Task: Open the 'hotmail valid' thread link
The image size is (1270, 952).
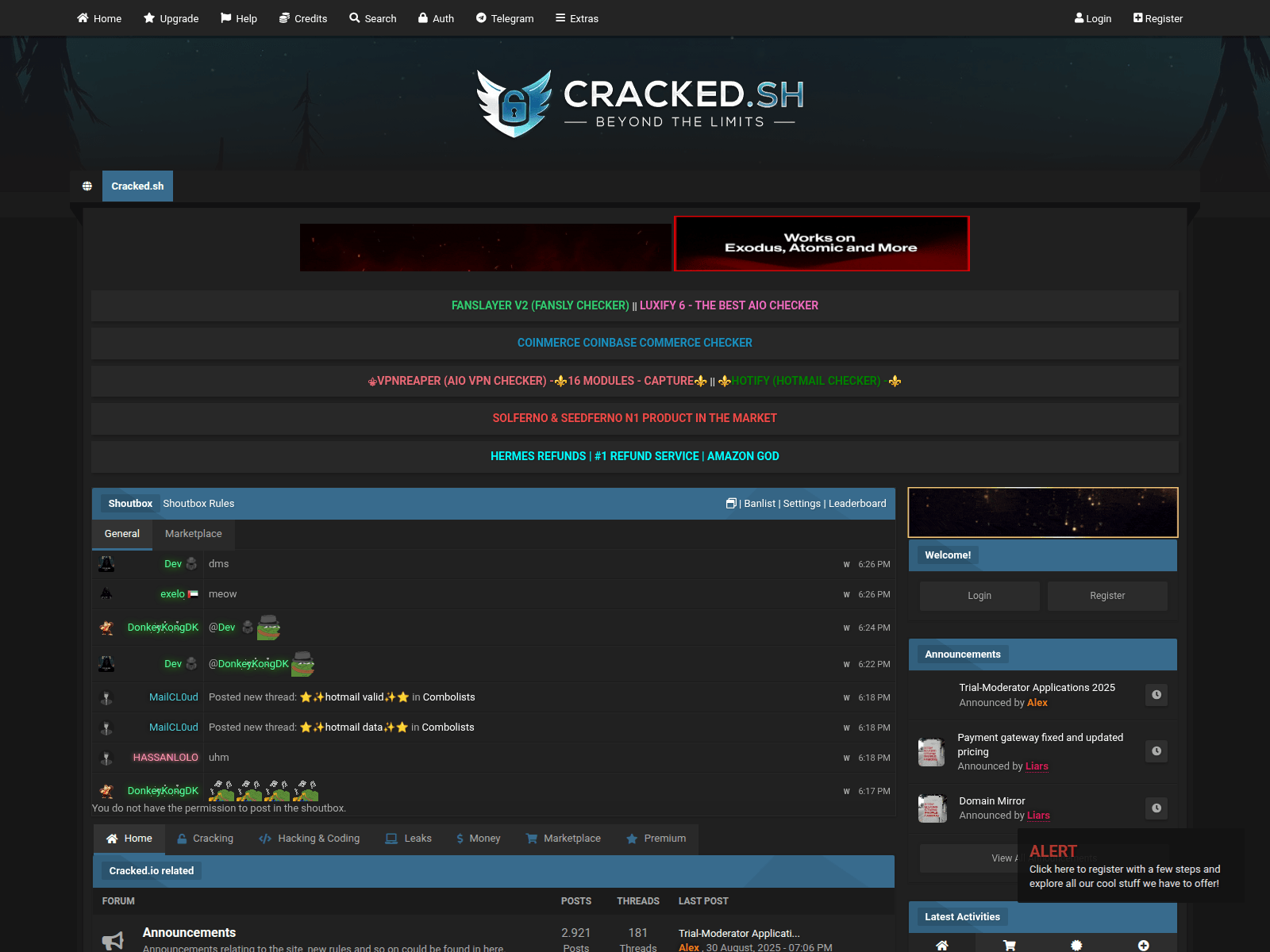Action: pos(354,697)
